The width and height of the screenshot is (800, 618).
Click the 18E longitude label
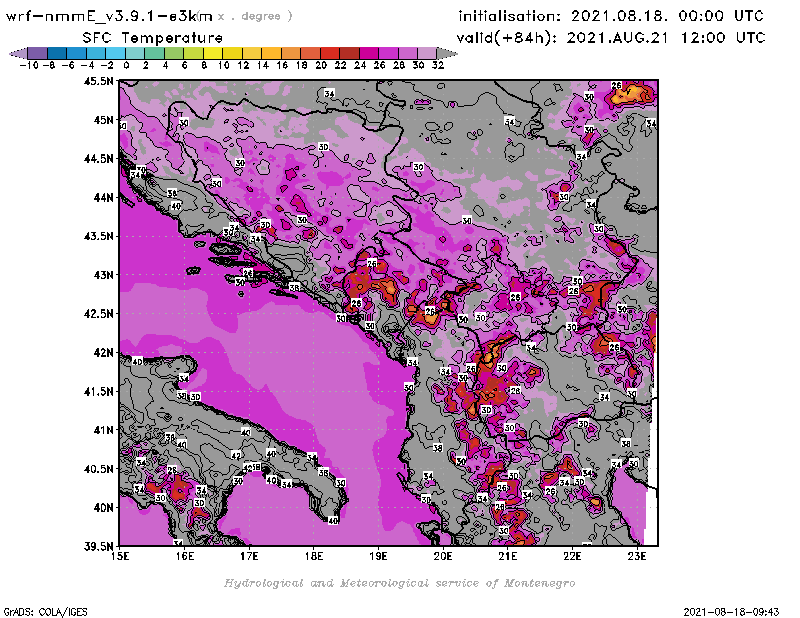(x=314, y=556)
